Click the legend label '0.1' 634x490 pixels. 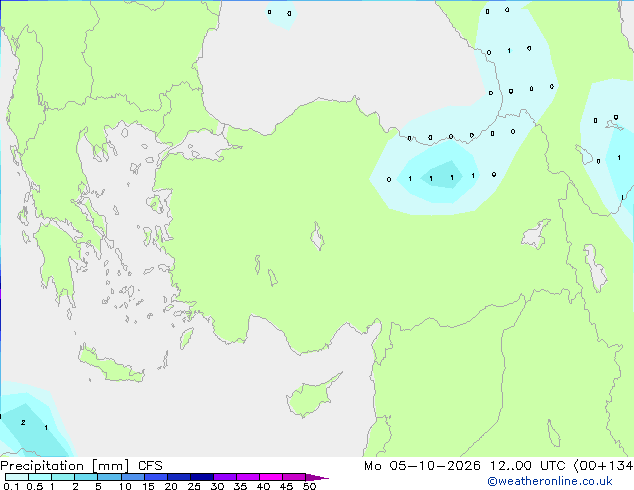(x=11, y=486)
